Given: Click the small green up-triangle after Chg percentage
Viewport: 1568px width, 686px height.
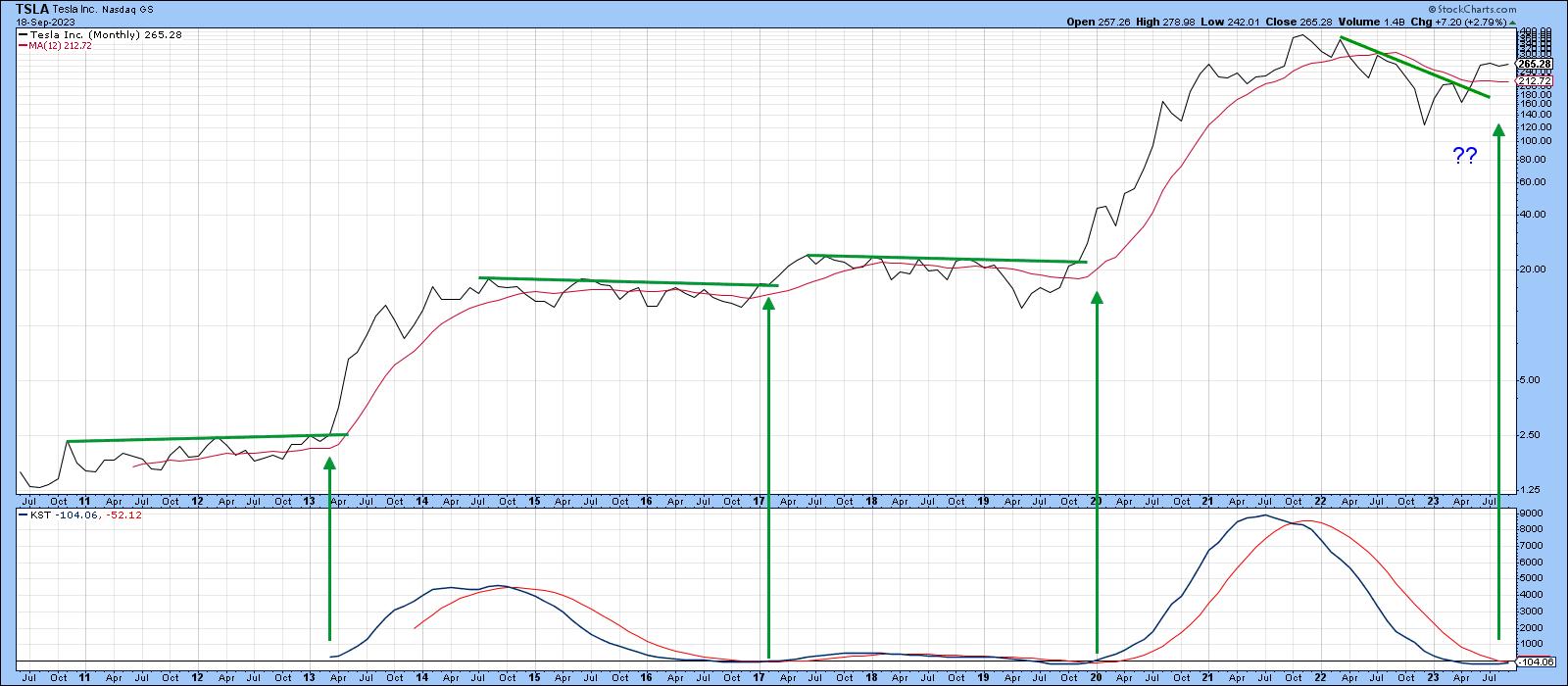Looking at the screenshot, I should click(1514, 21).
